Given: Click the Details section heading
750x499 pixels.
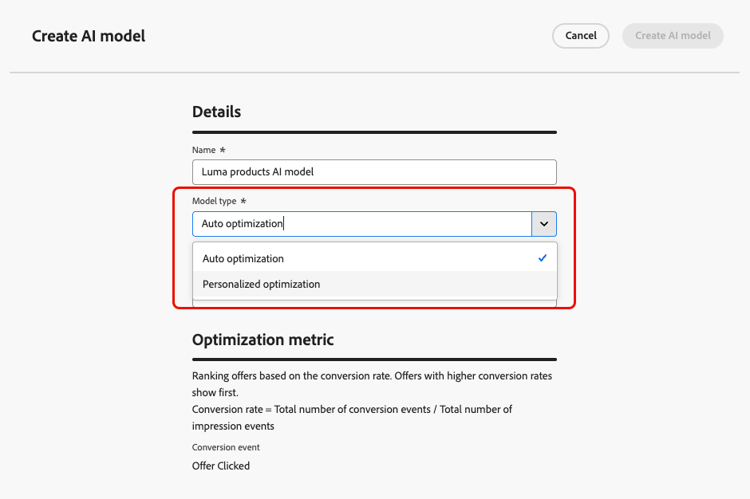Looking at the screenshot, I should click(217, 112).
